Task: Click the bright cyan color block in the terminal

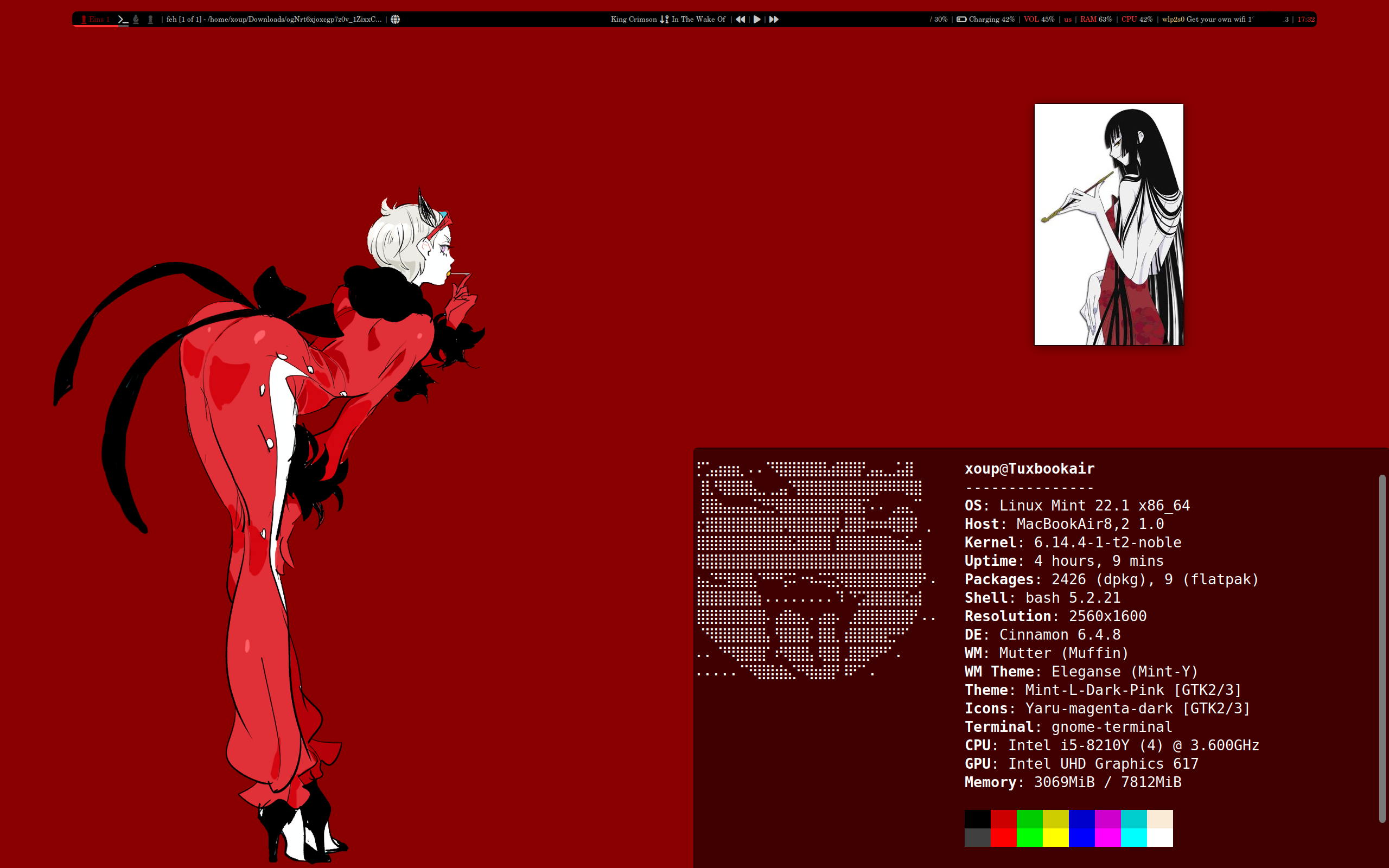Action: [x=1133, y=838]
